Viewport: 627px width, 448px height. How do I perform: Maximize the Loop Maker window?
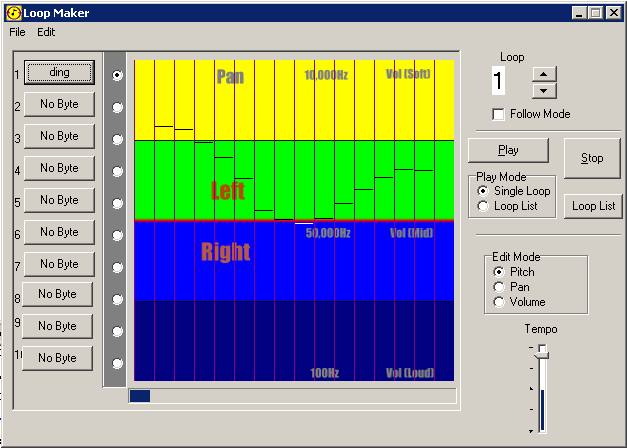click(x=595, y=13)
